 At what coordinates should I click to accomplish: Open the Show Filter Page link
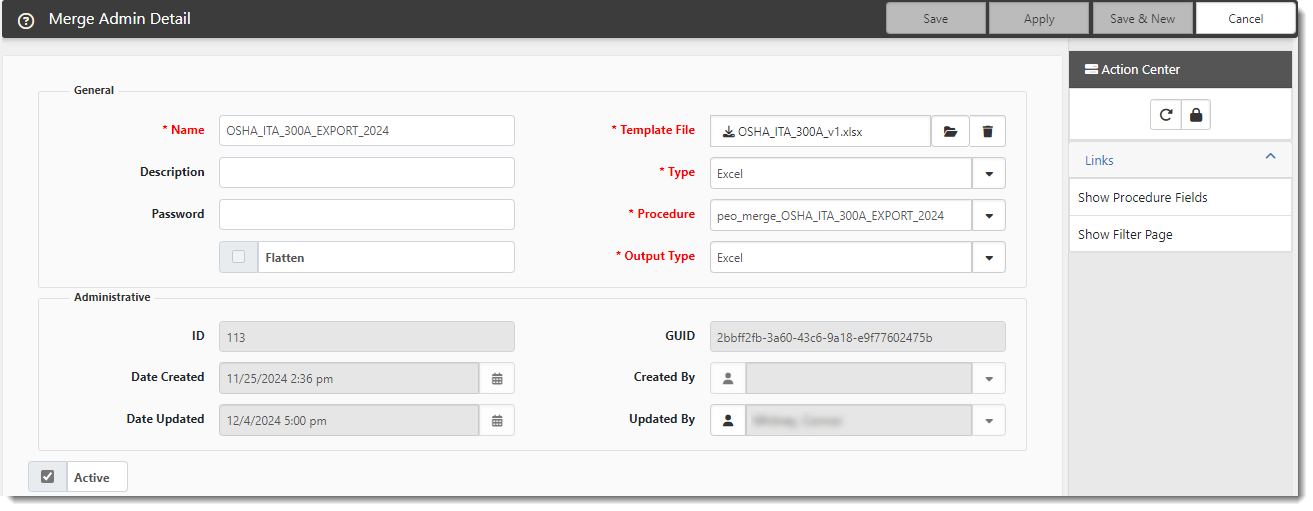(1125, 235)
